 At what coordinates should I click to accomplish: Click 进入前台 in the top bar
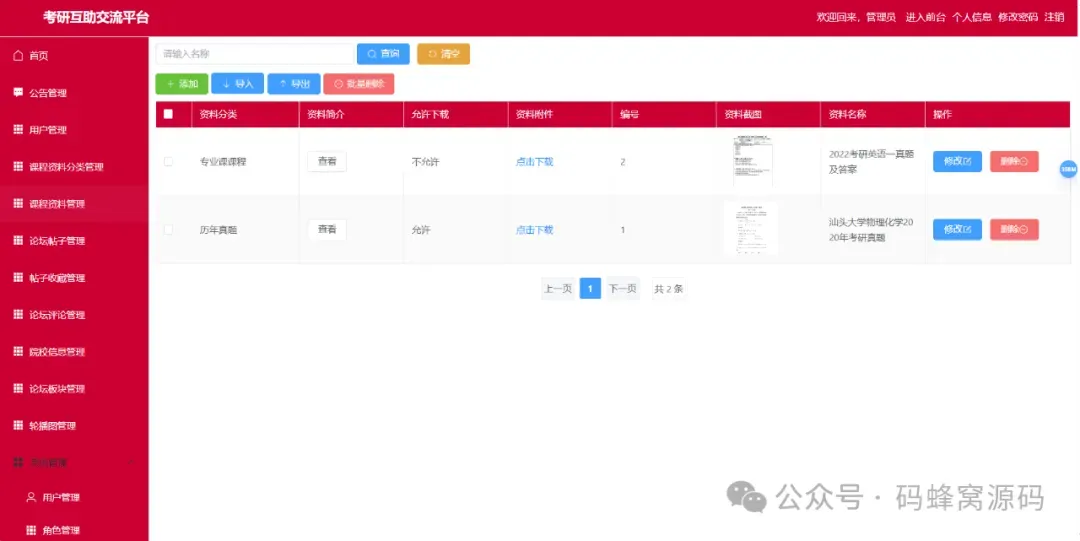point(925,17)
